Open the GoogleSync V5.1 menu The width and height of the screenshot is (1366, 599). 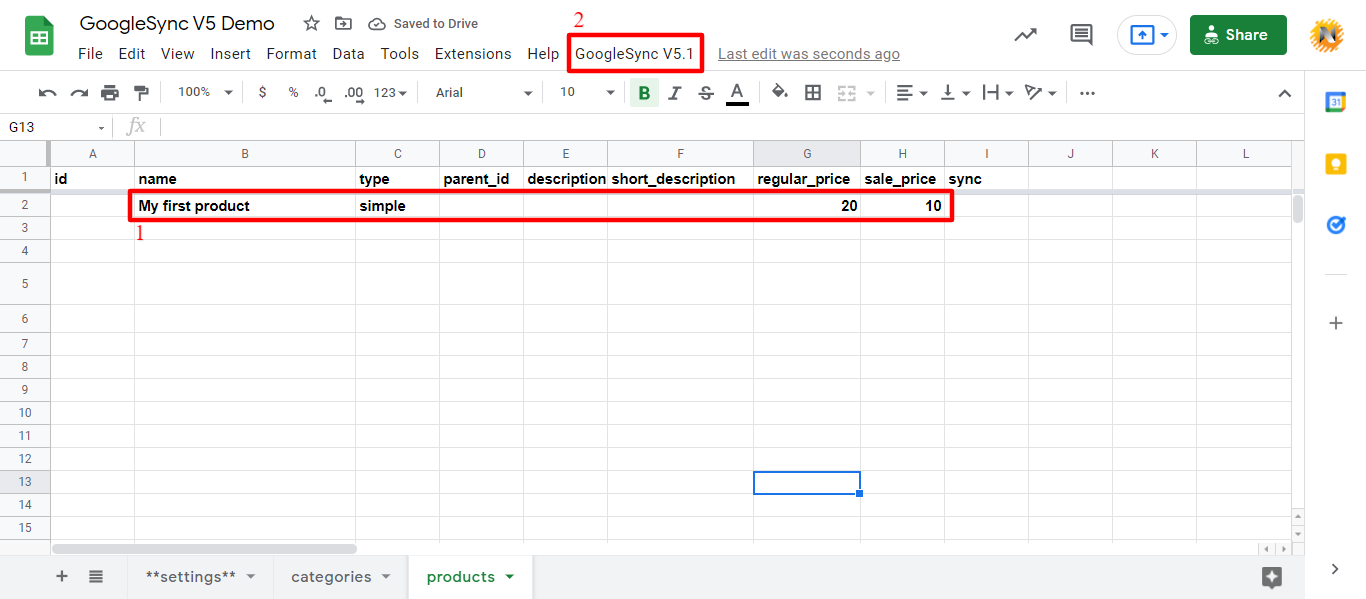click(x=634, y=53)
